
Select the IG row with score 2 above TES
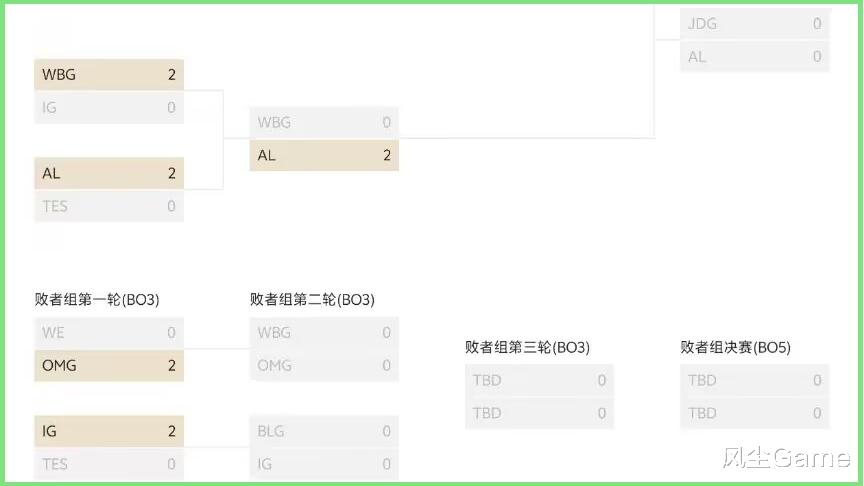109,431
